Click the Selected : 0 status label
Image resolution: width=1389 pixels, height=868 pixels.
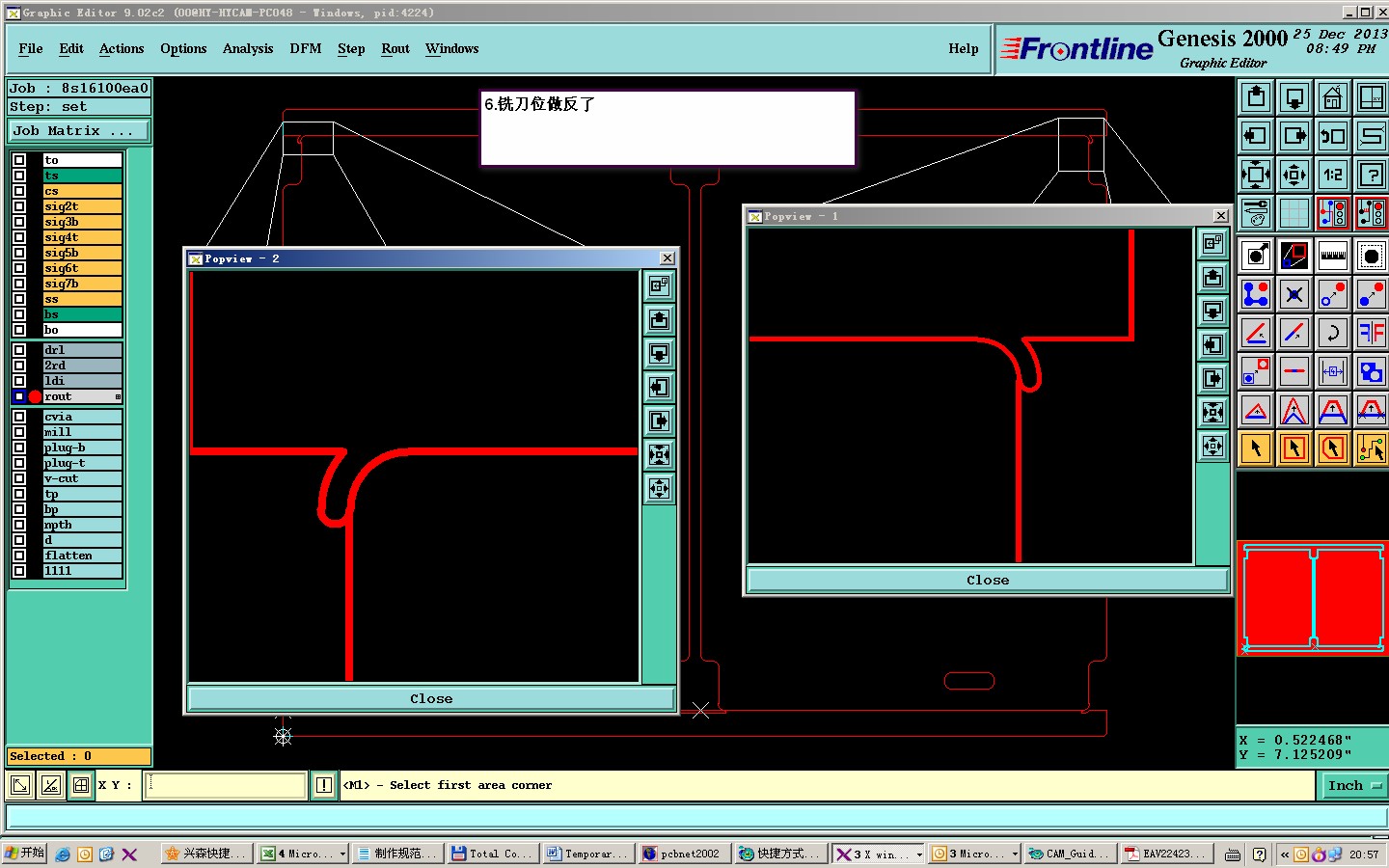pyautogui.click(x=79, y=756)
